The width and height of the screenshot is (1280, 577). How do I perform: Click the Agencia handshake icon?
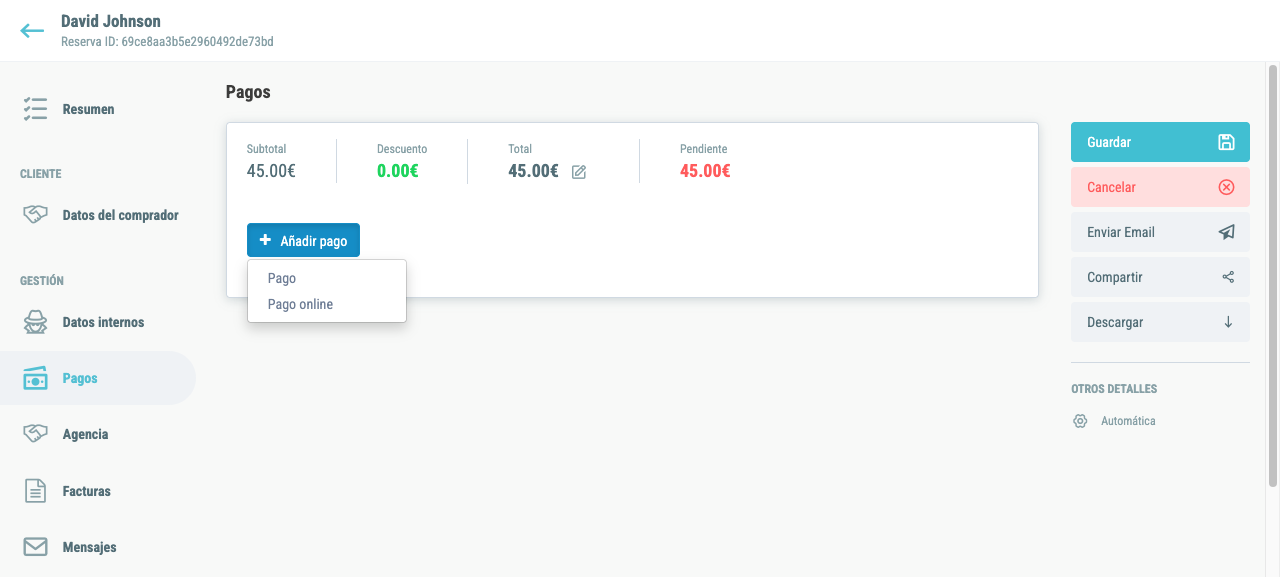(36, 434)
